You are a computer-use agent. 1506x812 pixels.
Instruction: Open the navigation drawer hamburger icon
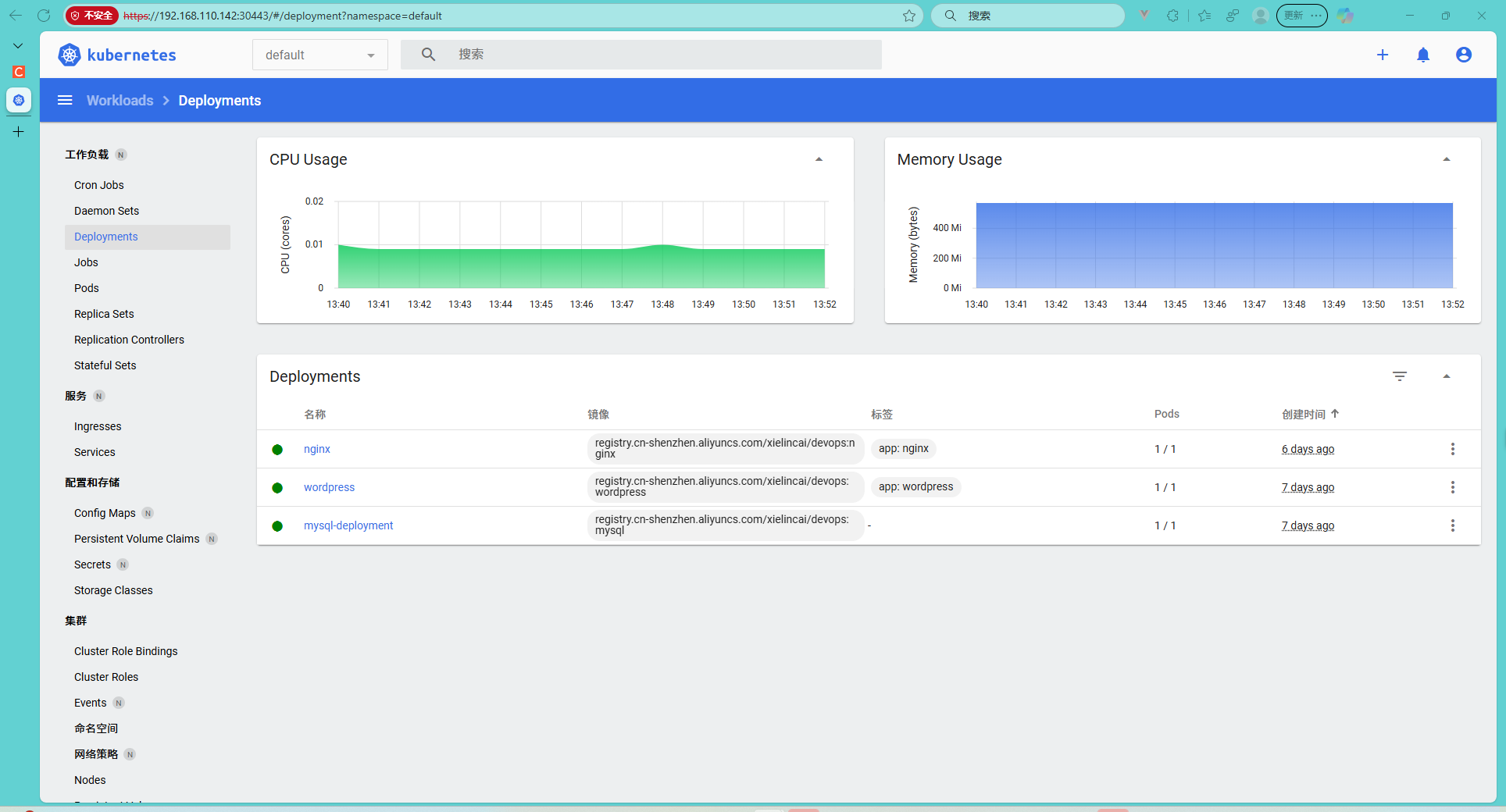click(x=64, y=100)
